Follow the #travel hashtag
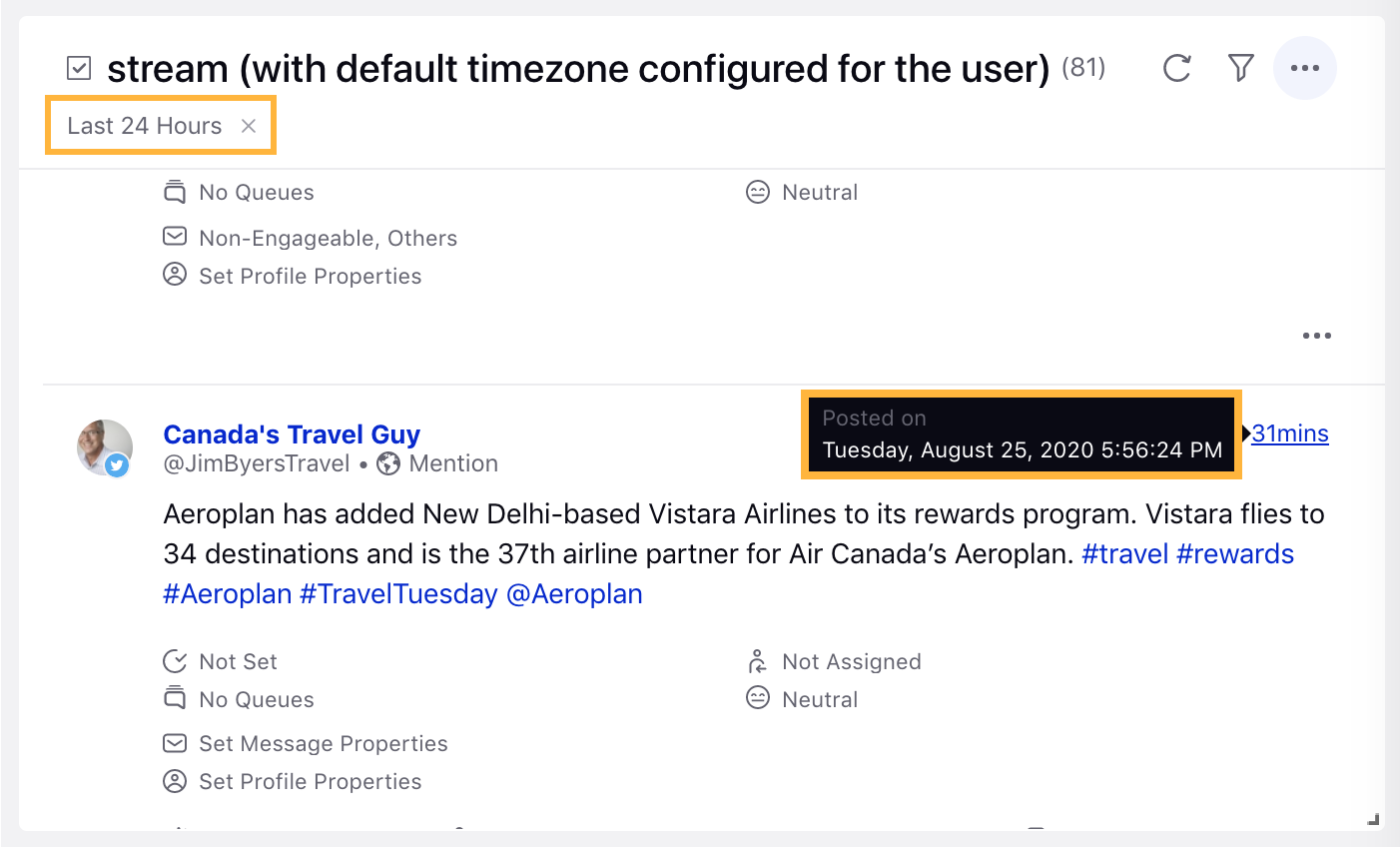The height and width of the screenshot is (847, 1400). 1125,554
